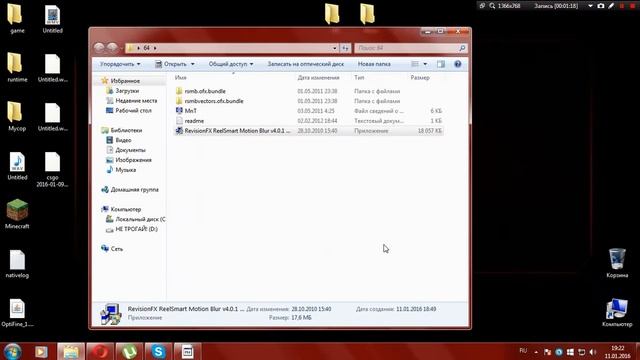The image size is (640, 360).
Task: Select the Mycop folder on desktop
Action: coord(17,116)
